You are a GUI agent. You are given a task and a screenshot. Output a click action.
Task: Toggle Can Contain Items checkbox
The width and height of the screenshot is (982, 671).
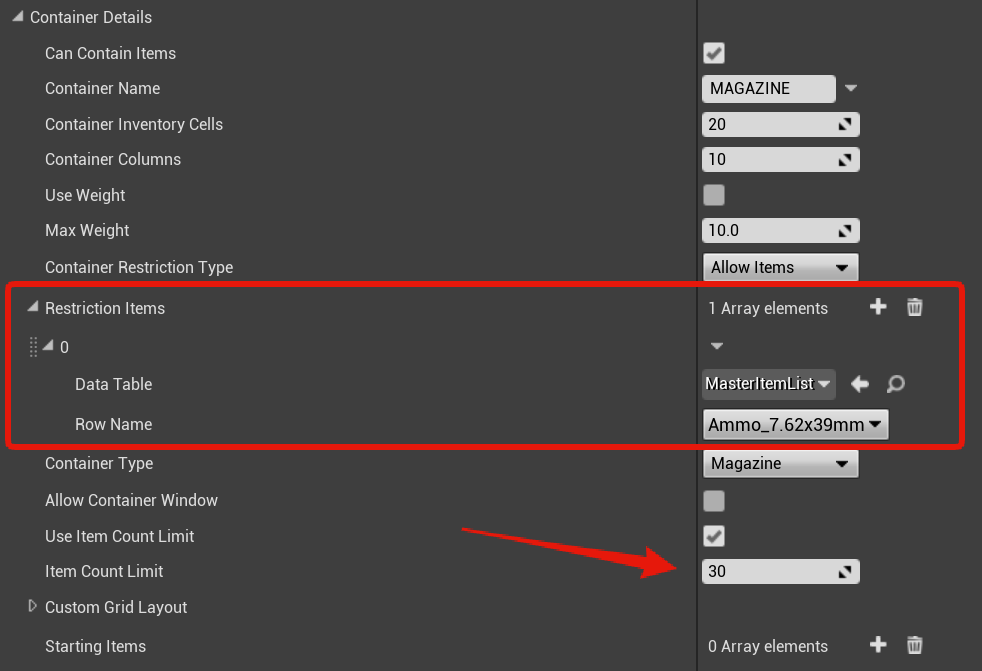coord(714,53)
